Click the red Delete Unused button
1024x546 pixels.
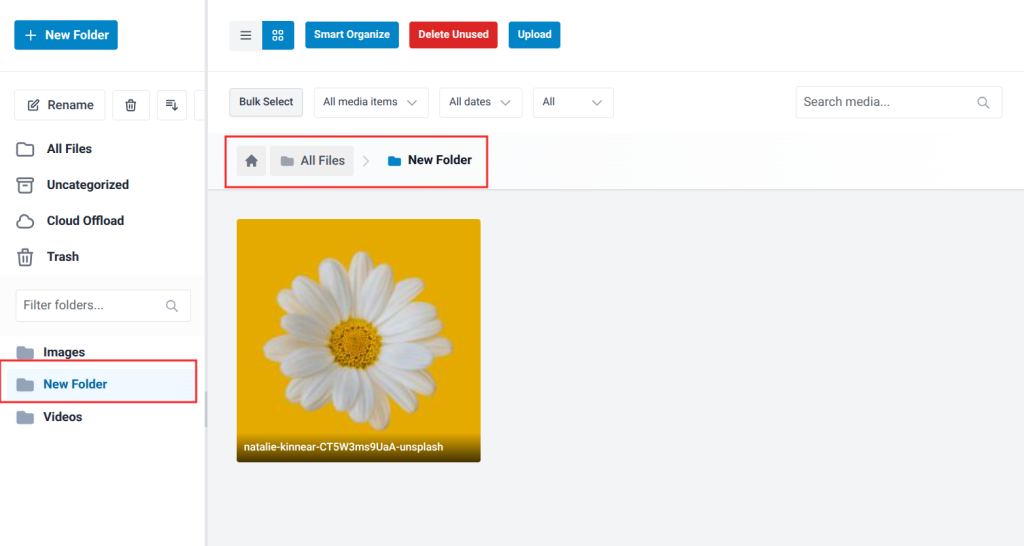coord(453,35)
